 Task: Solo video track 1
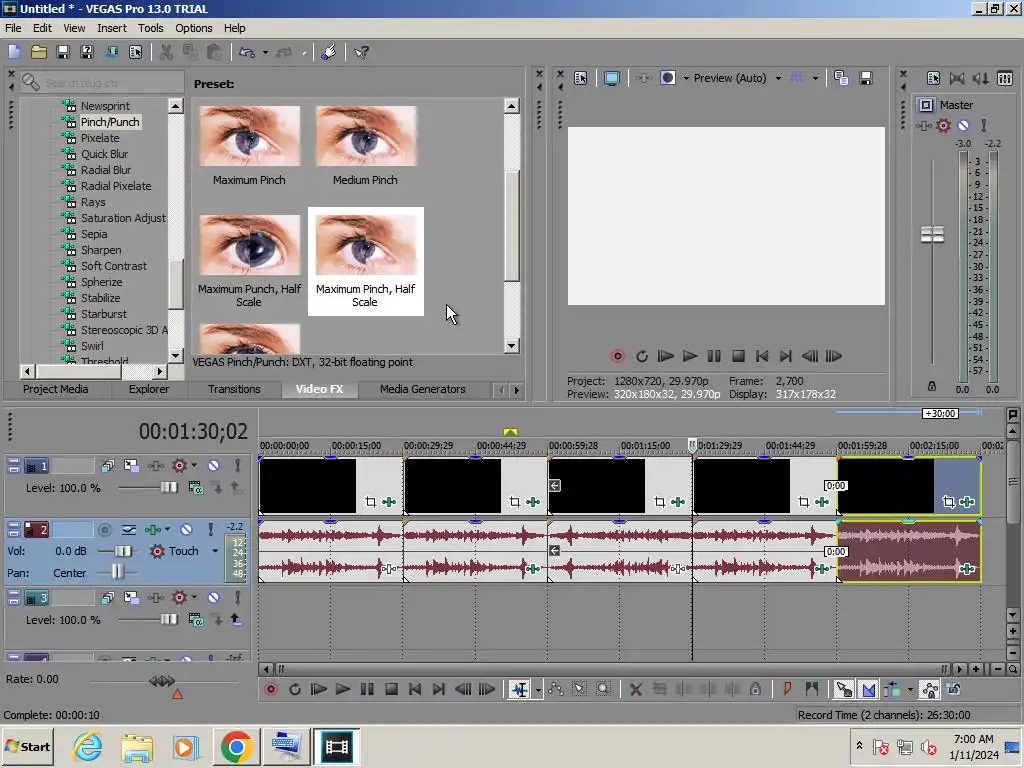pyautogui.click(x=237, y=466)
